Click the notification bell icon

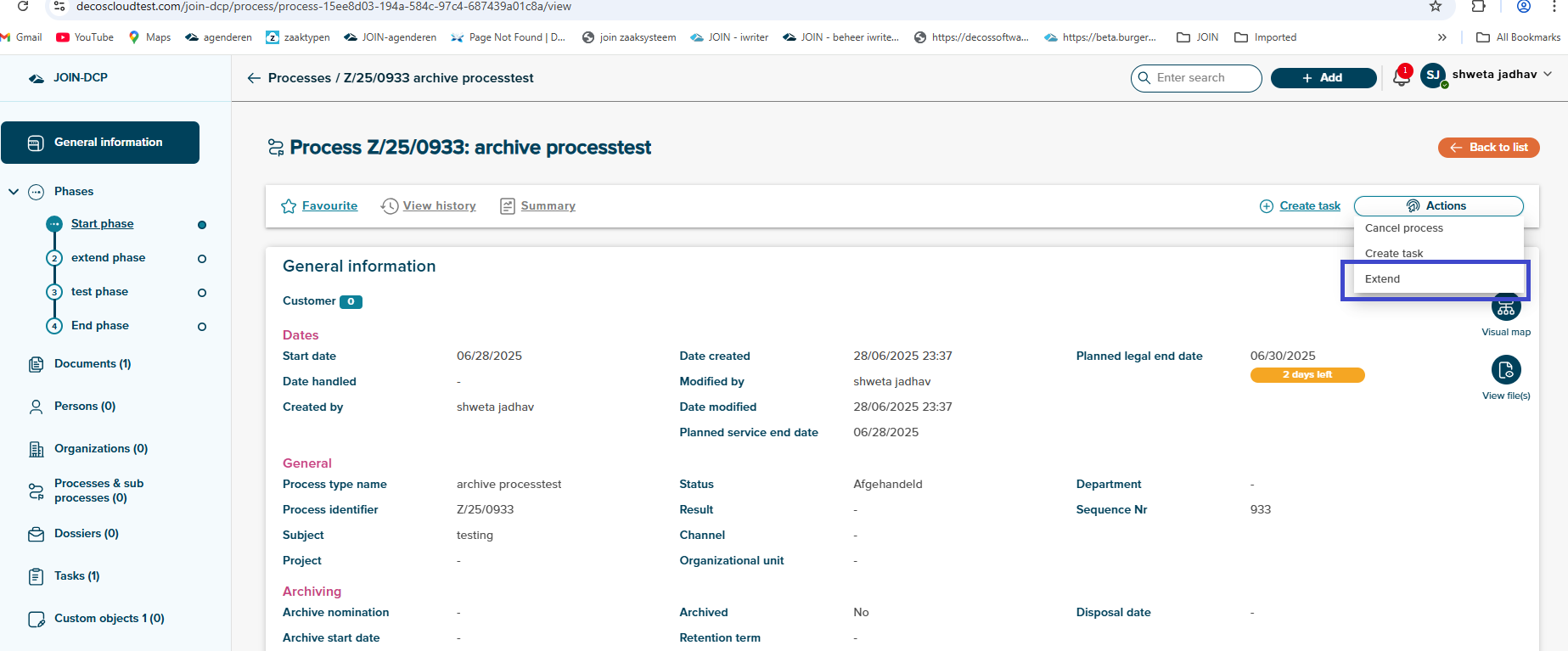point(1401,78)
